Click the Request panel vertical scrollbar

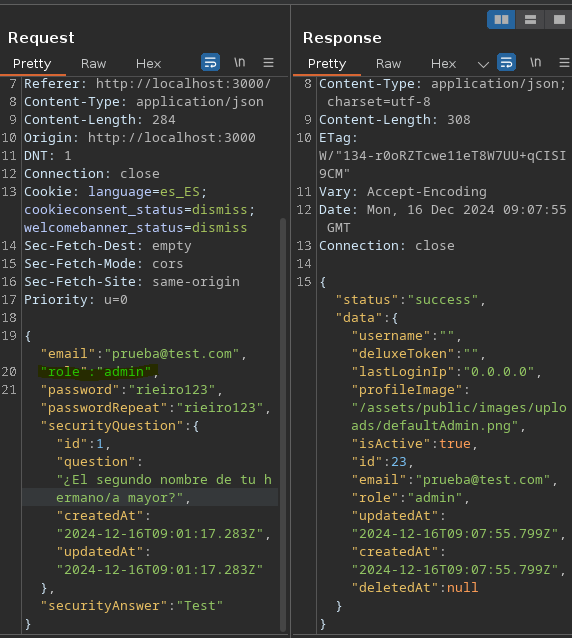(283, 425)
